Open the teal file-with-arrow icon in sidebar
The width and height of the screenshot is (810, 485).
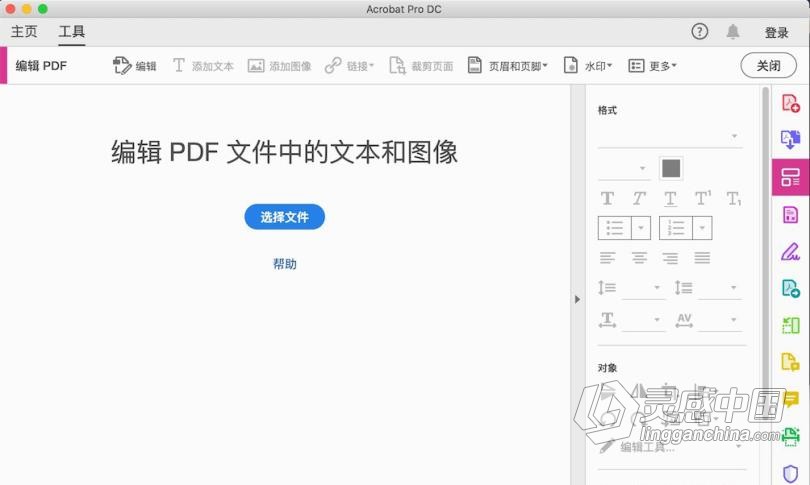(790, 288)
